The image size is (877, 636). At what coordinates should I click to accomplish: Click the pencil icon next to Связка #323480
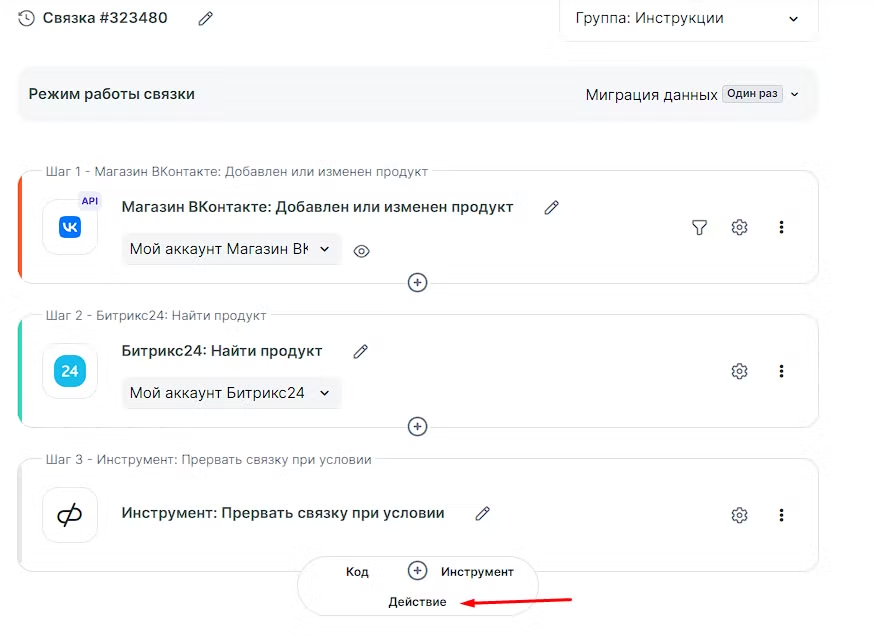(x=206, y=18)
